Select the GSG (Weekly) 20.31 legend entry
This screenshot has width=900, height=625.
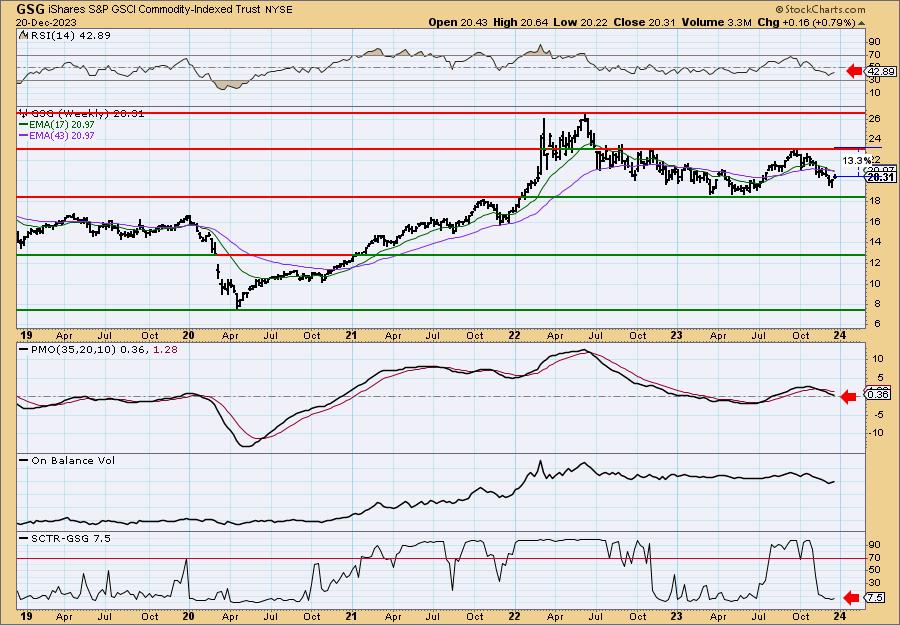click(82, 114)
